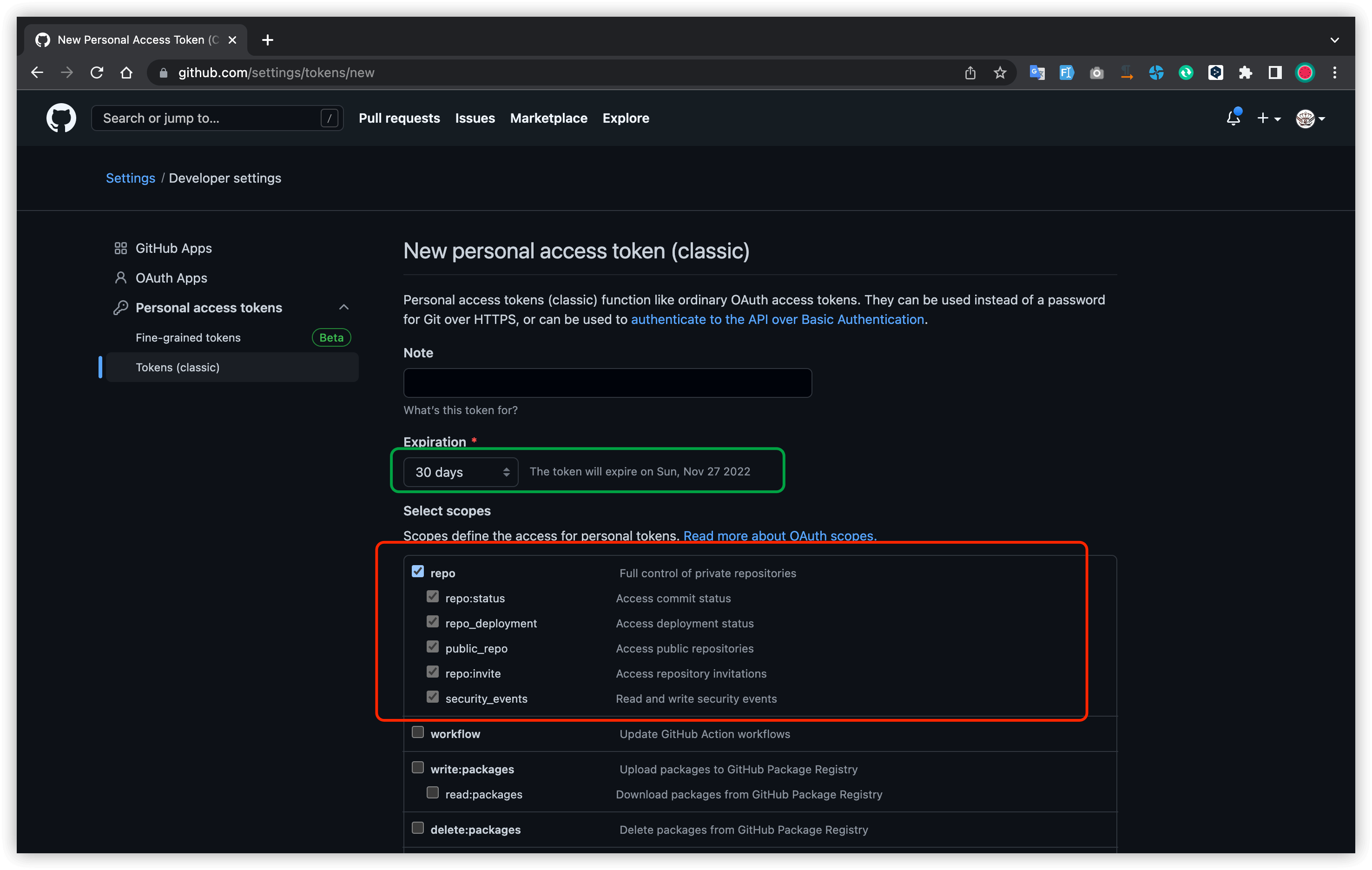Click the camera screenshot extension icon
The image size is (1372, 870).
tap(1096, 73)
